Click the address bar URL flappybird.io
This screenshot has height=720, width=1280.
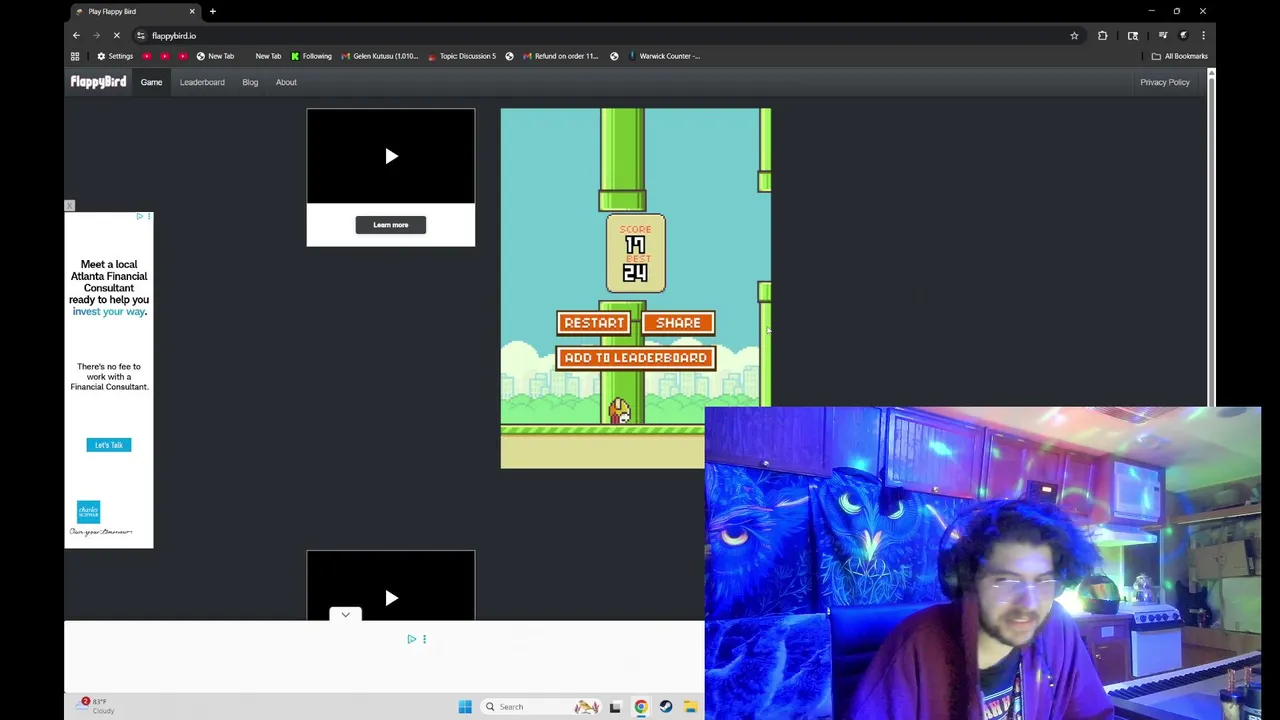click(174, 36)
